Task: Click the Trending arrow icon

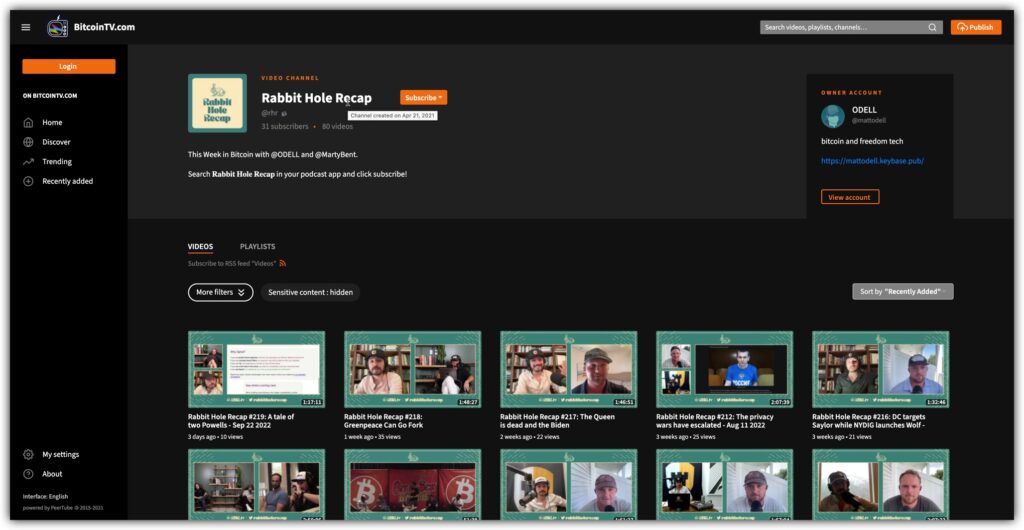Action: [28, 162]
